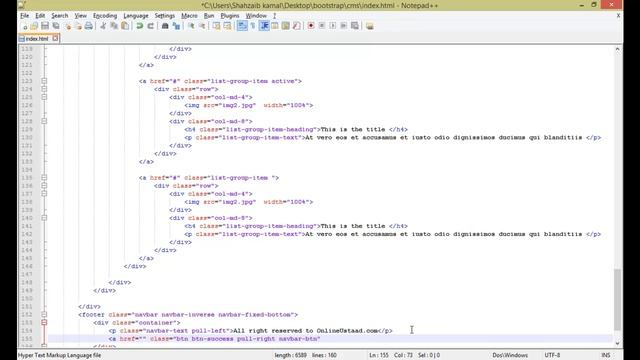The height and width of the screenshot is (360, 640).
Task: Collapse the fold marker on line 124
Action: 44,89
